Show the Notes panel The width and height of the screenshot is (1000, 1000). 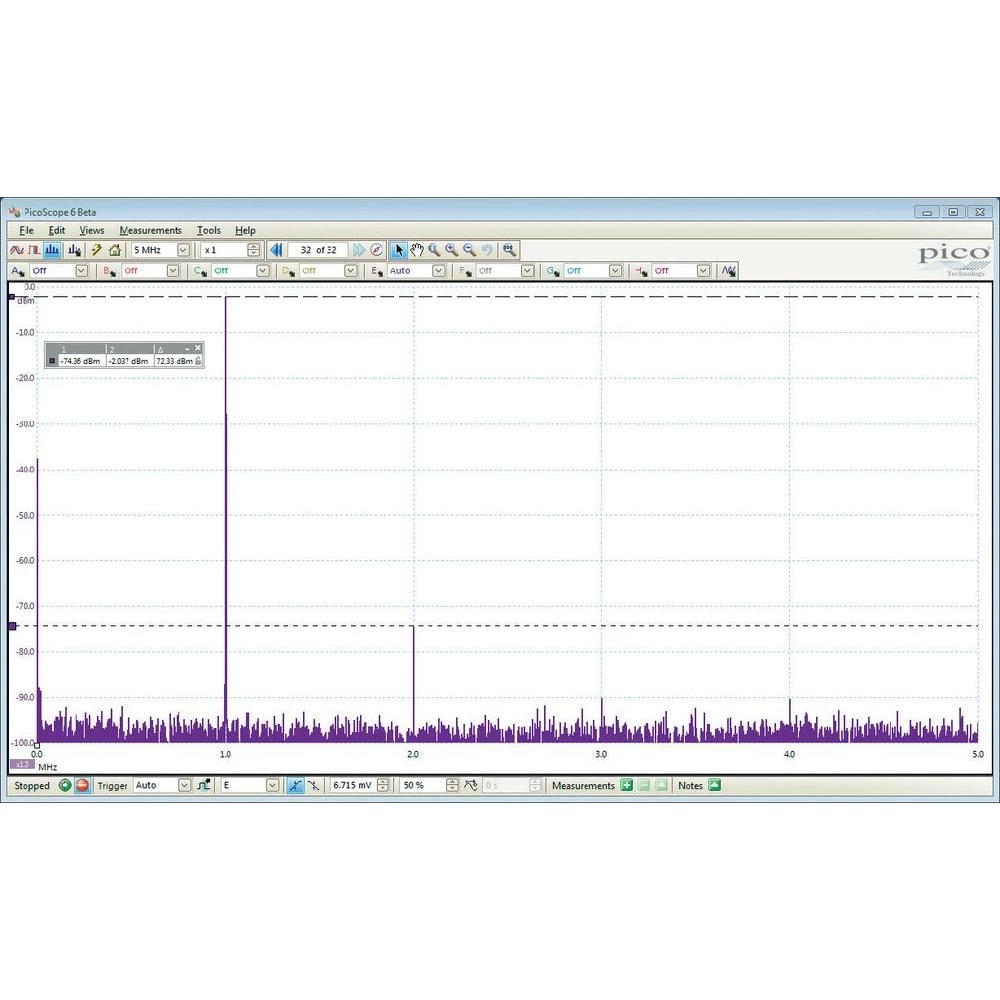(715, 786)
